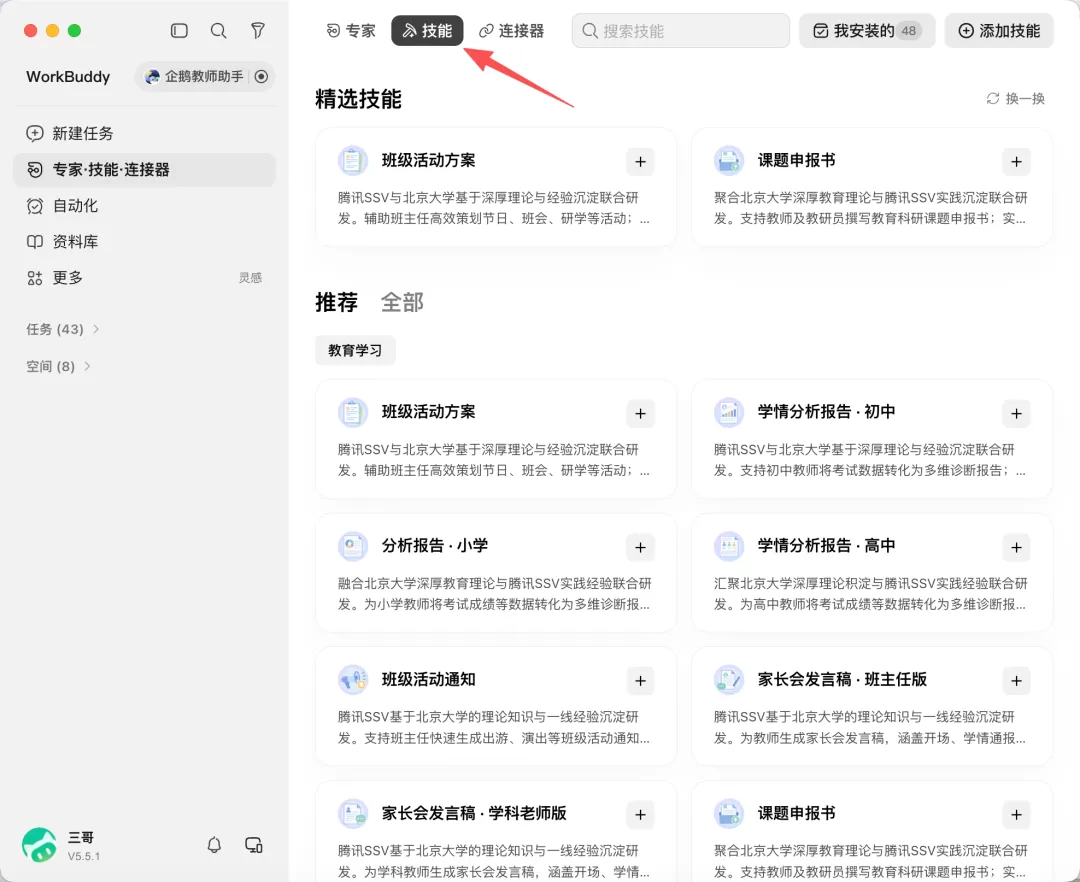The height and width of the screenshot is (882, 1080).
Task: Click 班级活动通知 megaphone icon
Action: (x=353, y=680)
